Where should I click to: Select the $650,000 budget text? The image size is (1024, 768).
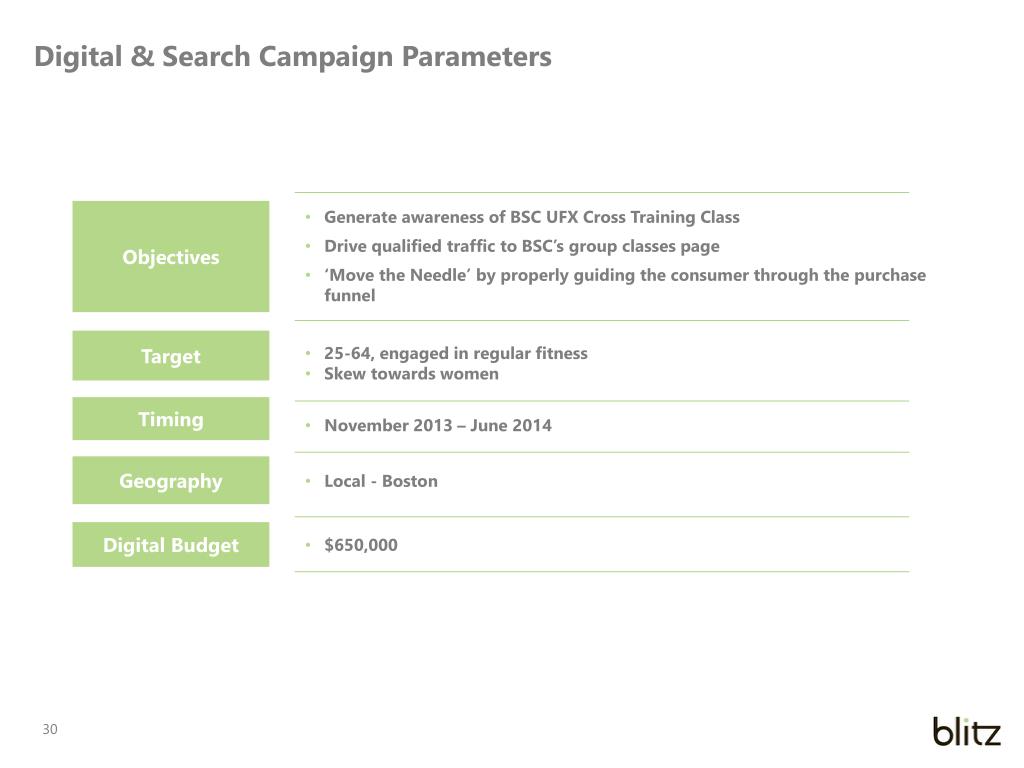pos(360,545)
